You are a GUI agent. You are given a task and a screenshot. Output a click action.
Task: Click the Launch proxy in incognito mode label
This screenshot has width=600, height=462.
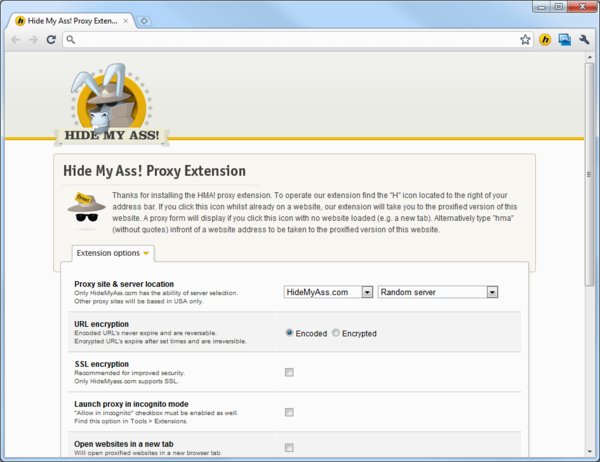coord(131,404)
